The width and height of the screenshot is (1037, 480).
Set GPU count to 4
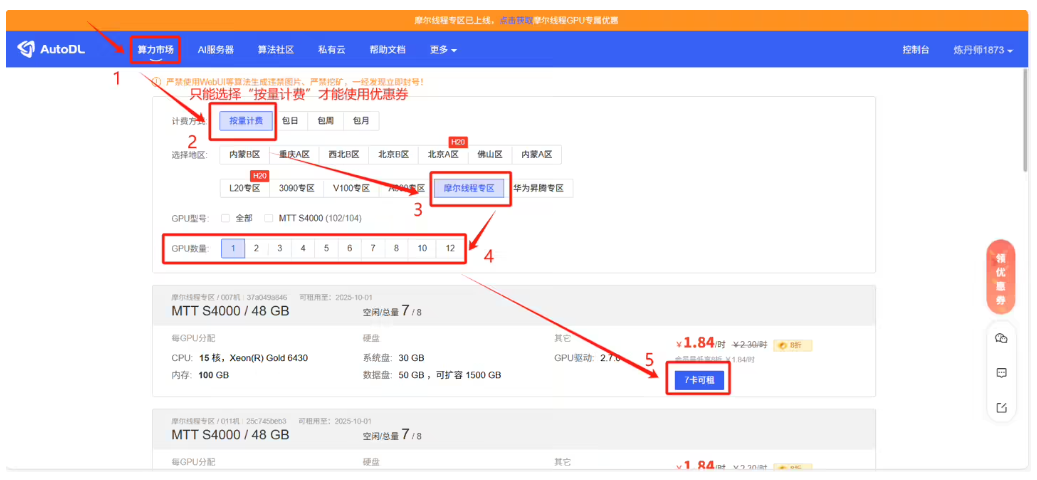[x=303, y=249]
